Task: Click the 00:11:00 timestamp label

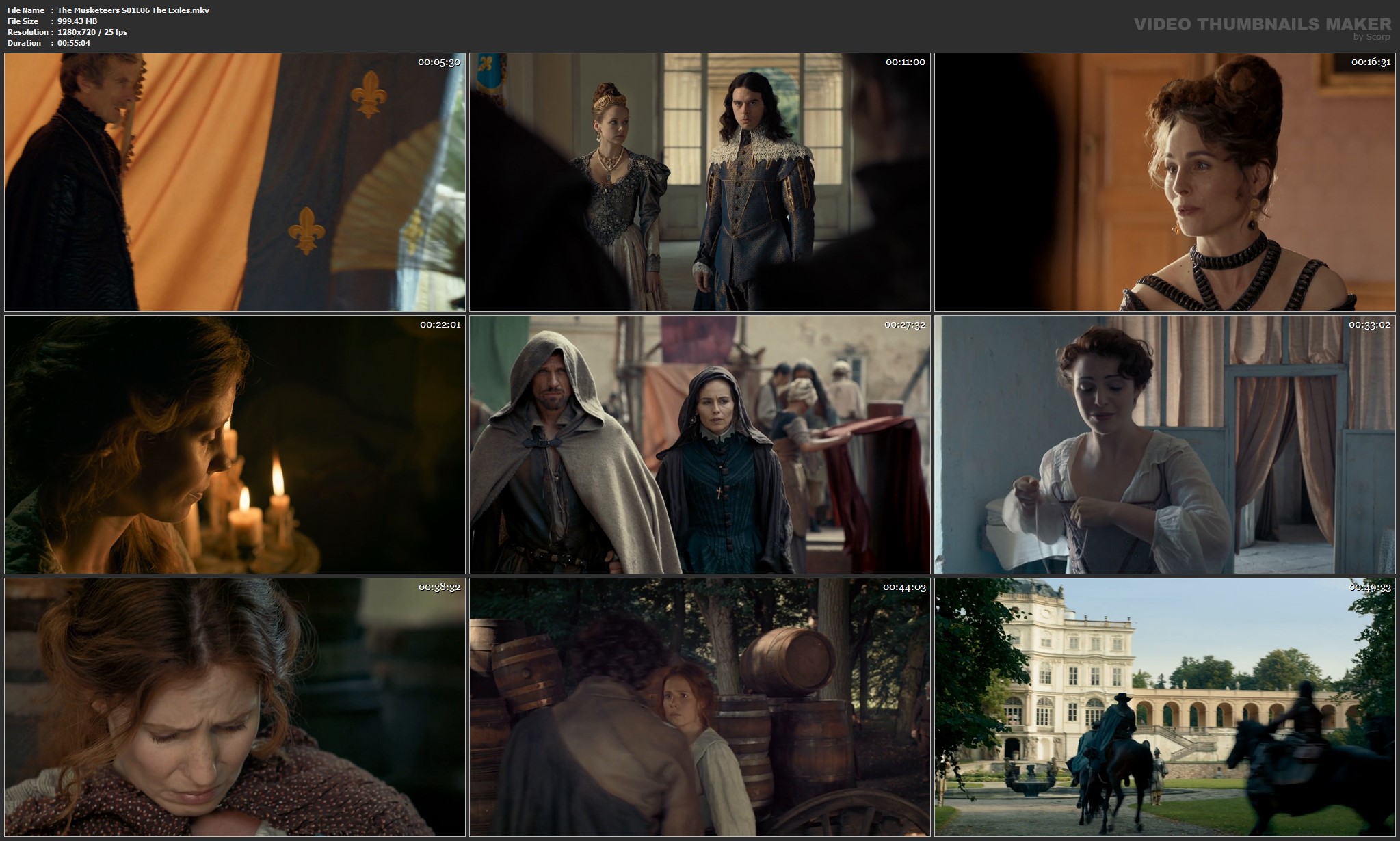Action: pos(905,62)
